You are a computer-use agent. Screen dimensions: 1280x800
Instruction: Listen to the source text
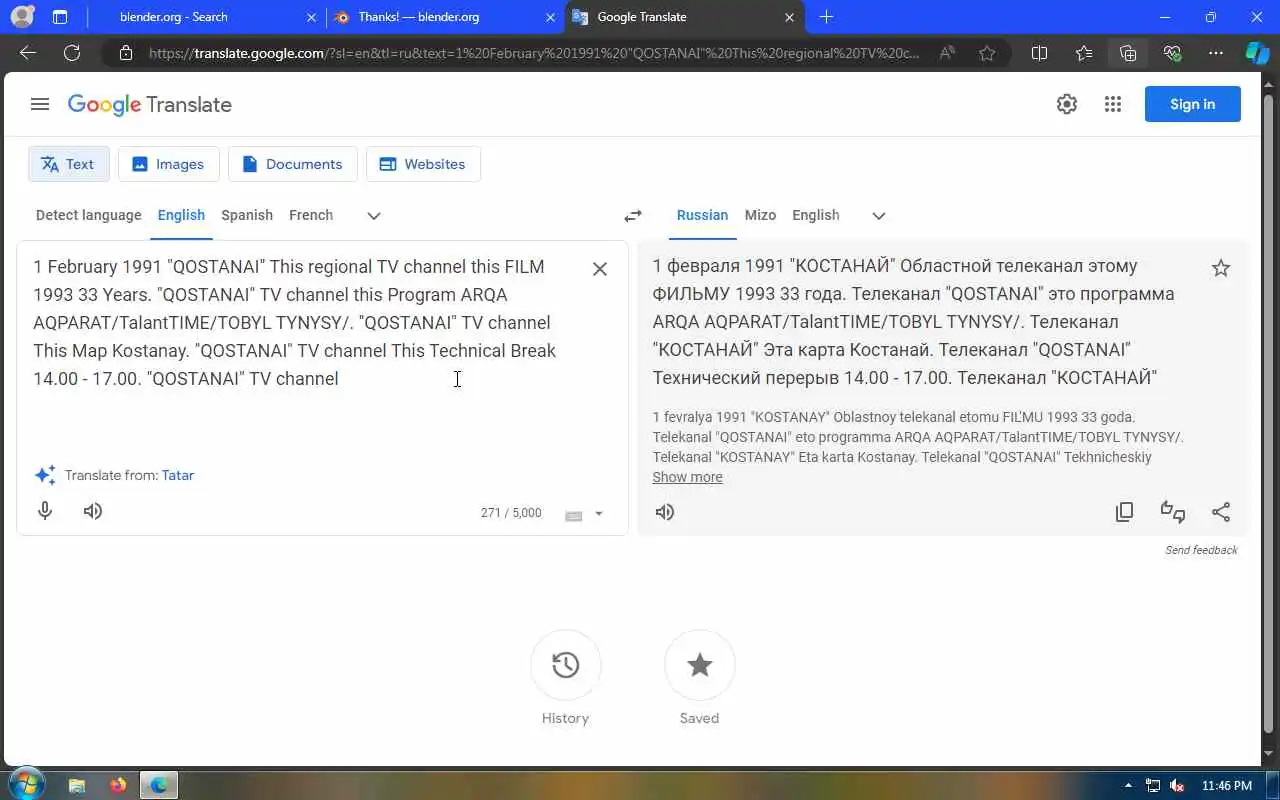pyautogui.click(x=93, y=511)
